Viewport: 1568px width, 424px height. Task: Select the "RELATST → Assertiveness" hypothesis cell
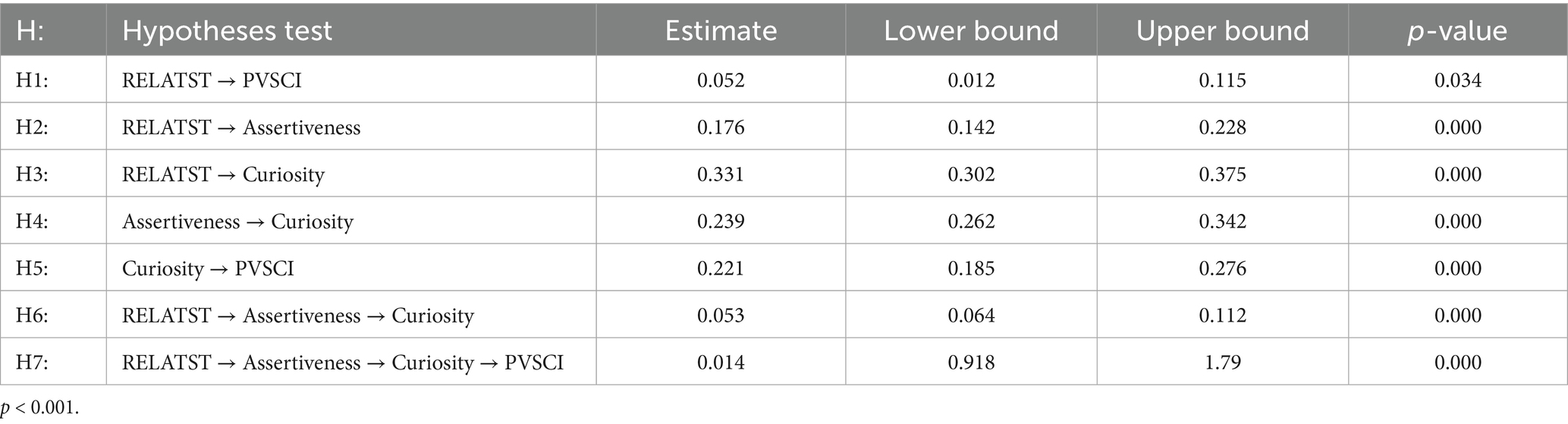click(x=241, y=127)
